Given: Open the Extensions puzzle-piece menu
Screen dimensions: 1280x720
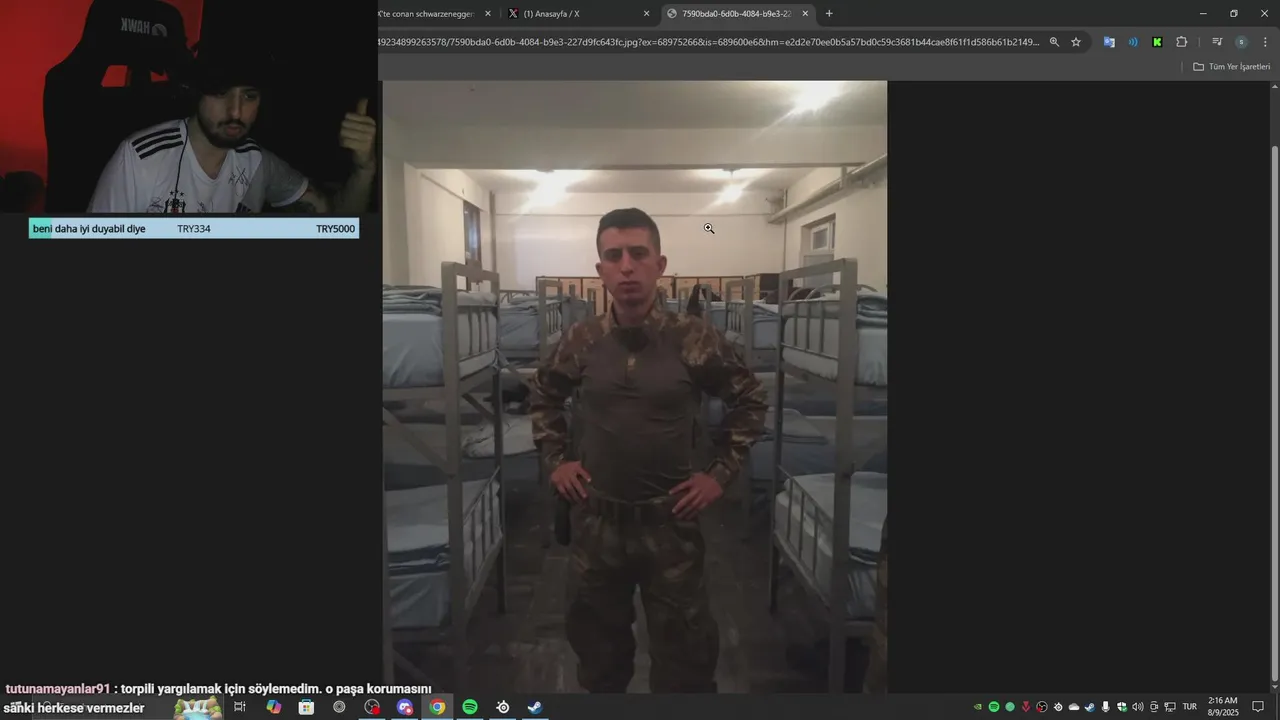Looking at the screenshot, I should point(1181,42).
